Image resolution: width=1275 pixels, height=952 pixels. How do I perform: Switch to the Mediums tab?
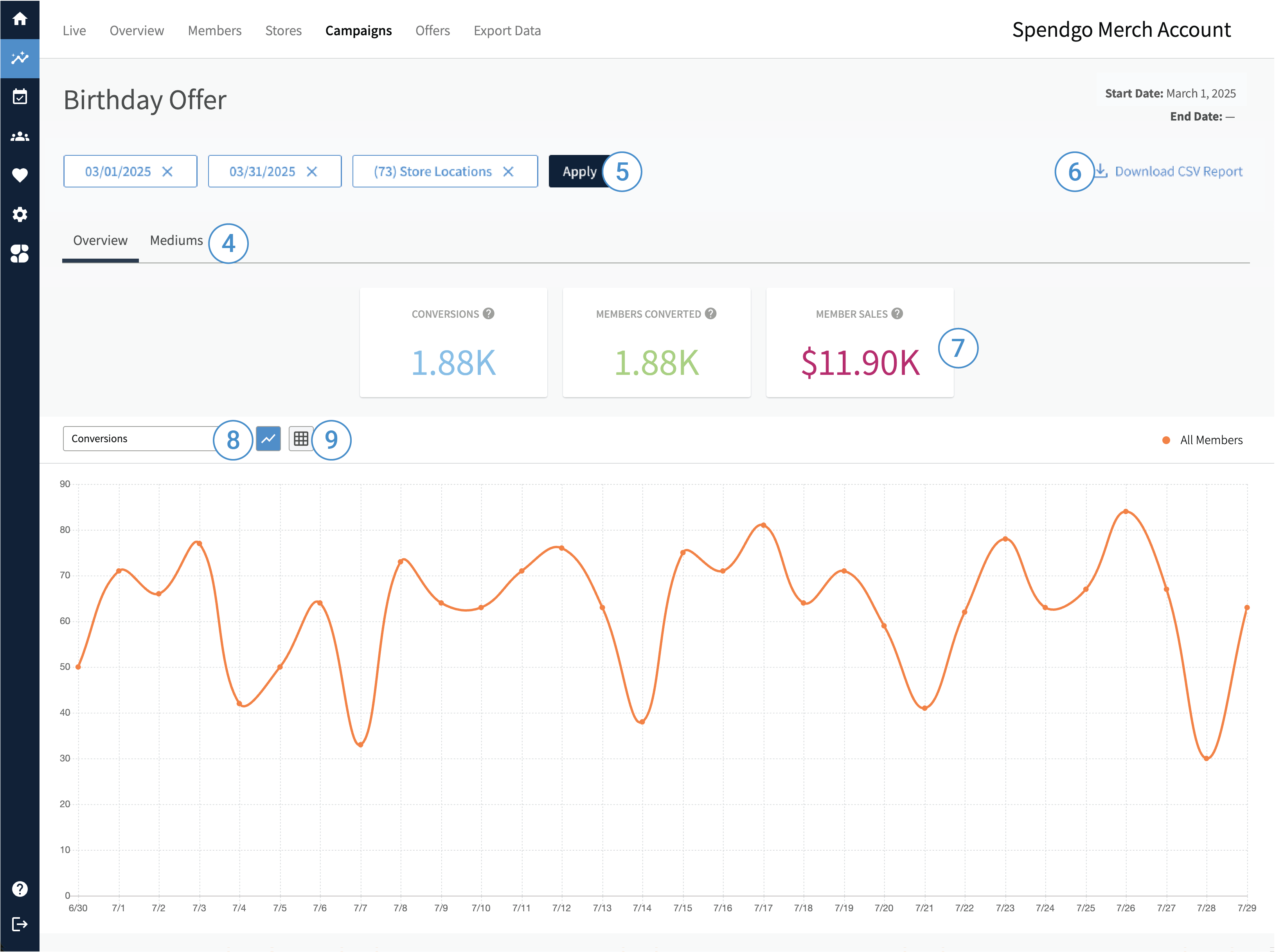click(x=176, y=240)
